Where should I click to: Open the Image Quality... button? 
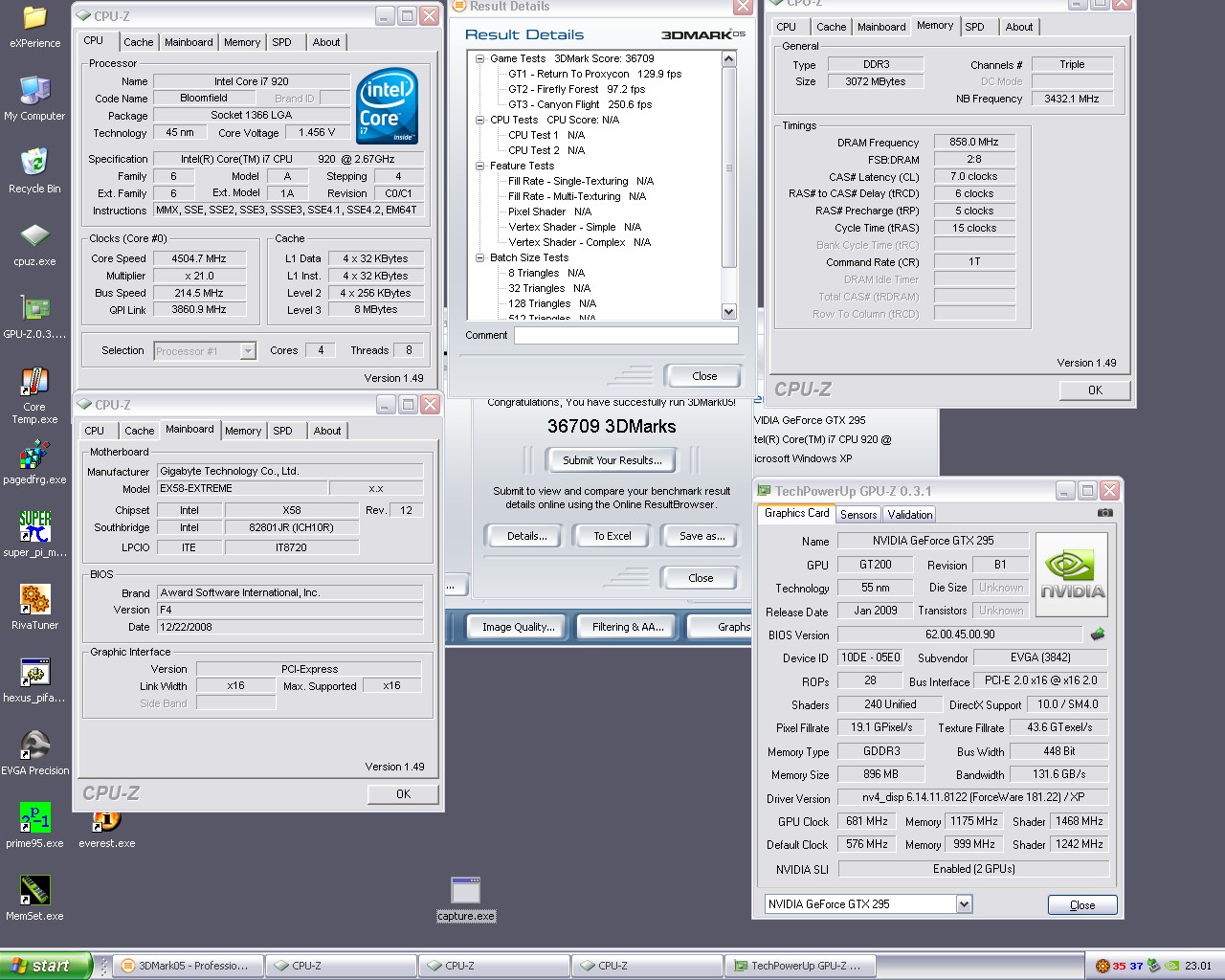pos(518,627)
